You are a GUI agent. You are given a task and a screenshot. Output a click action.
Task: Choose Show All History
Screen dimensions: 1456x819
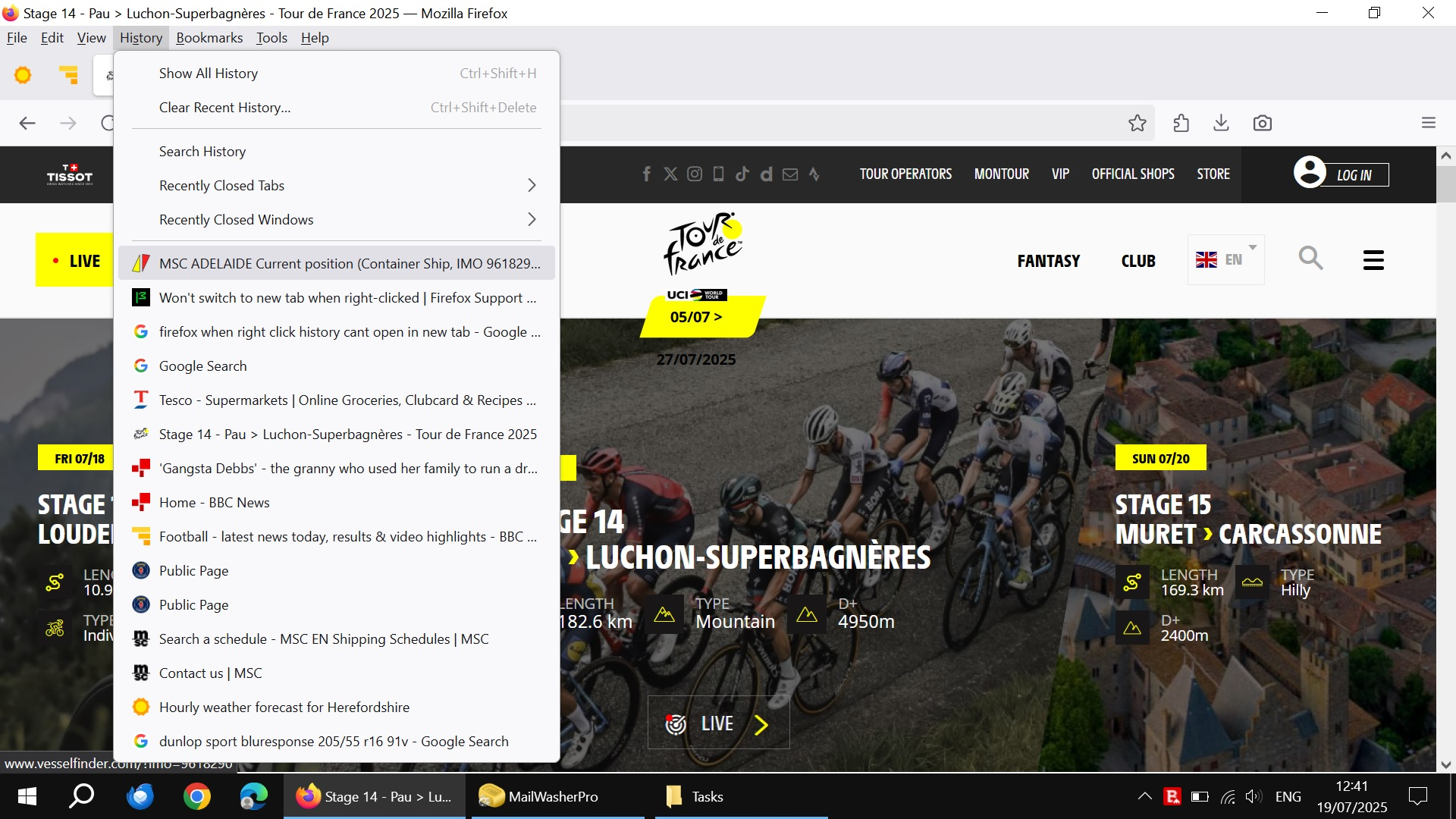tap(337, 74)
